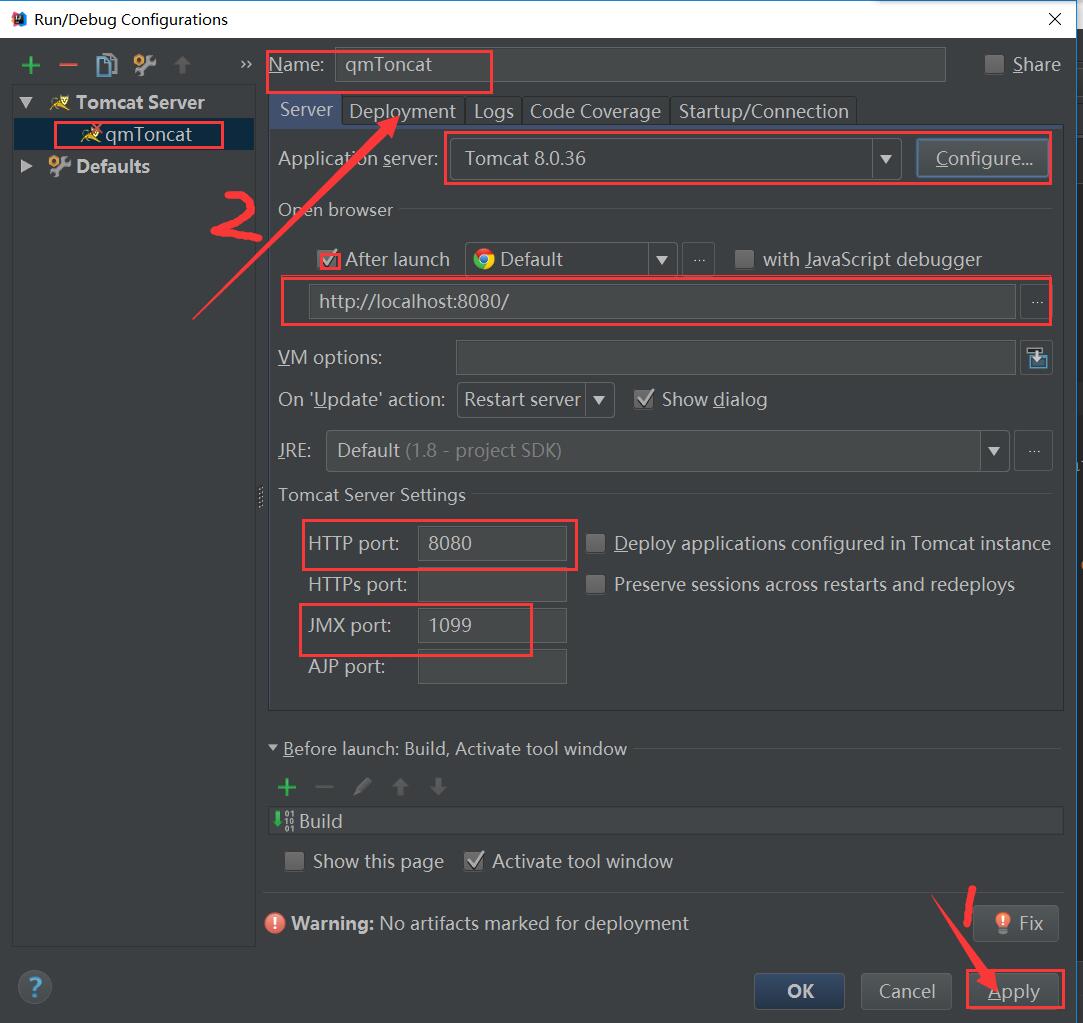Toggle Show dialog checkbox
Screen dimensions: 1083x1023
click(644, 399)
